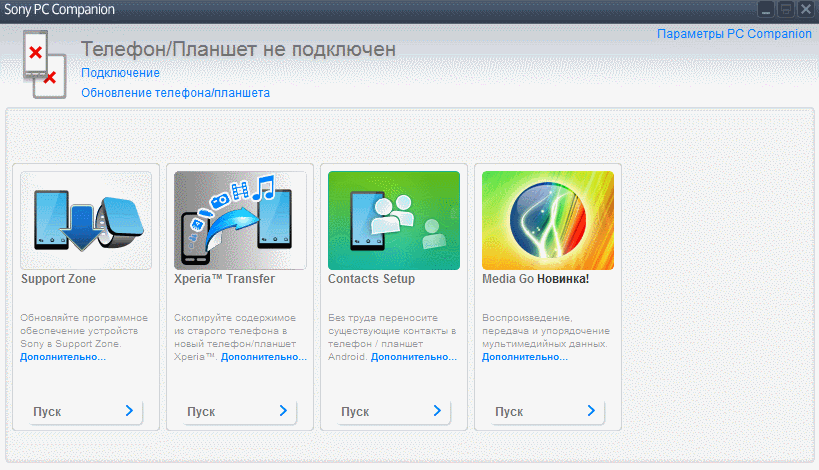Open Параметры PC Companion settings link
Image resolution: width=819 pixels, height=470 pixels.
coord(734,34)
